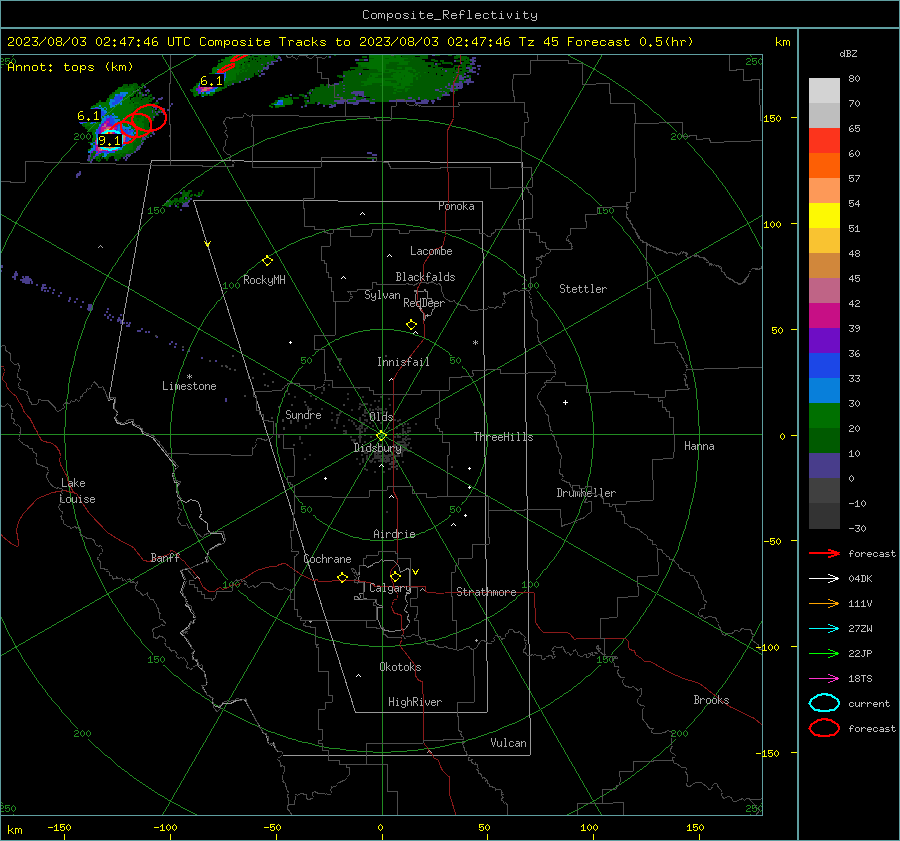Click the 'Stettler' city label
Image resolution: width=900 pixels, height=841 pixels.
coord(583,289)
